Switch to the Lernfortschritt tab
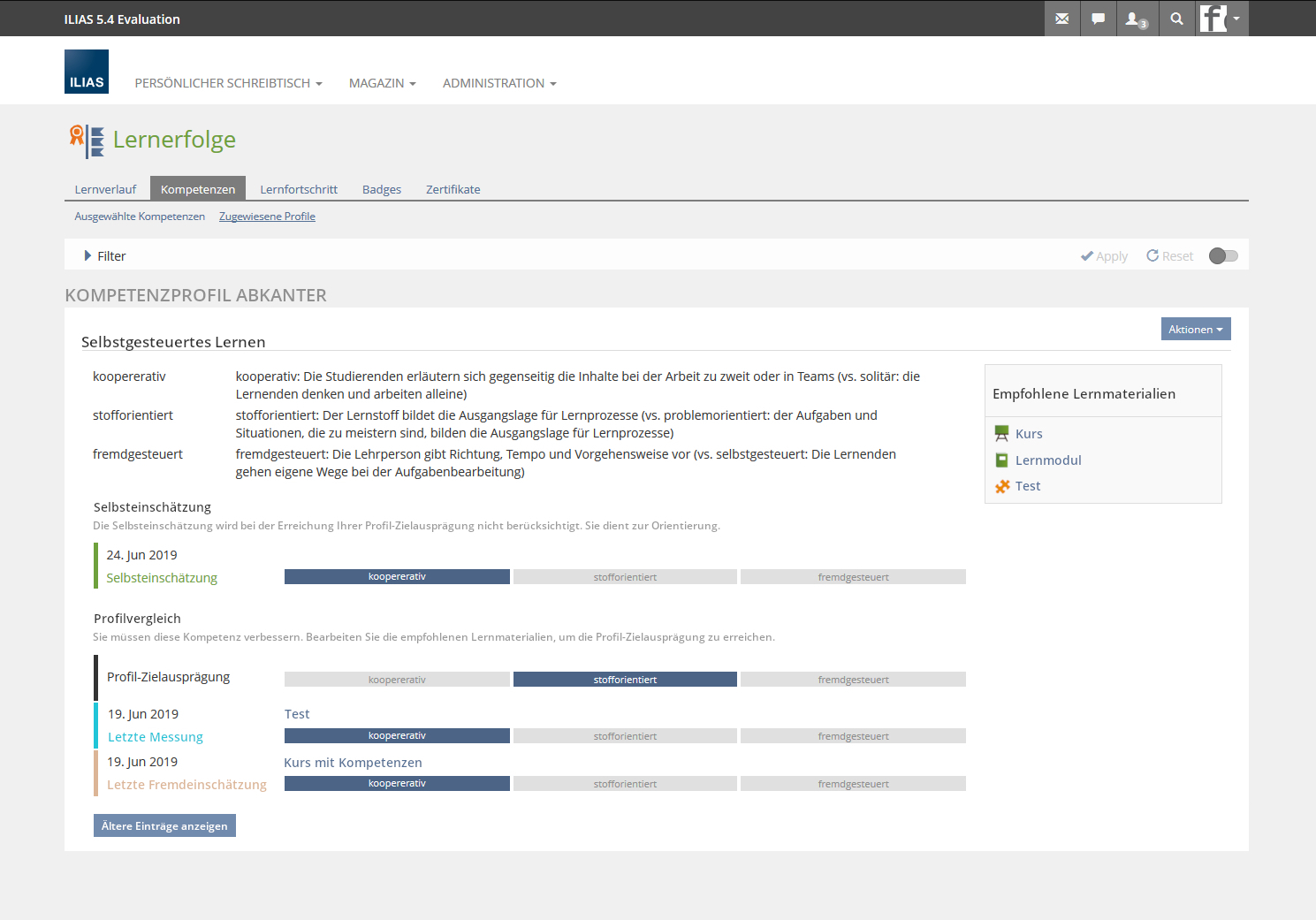 299,189
